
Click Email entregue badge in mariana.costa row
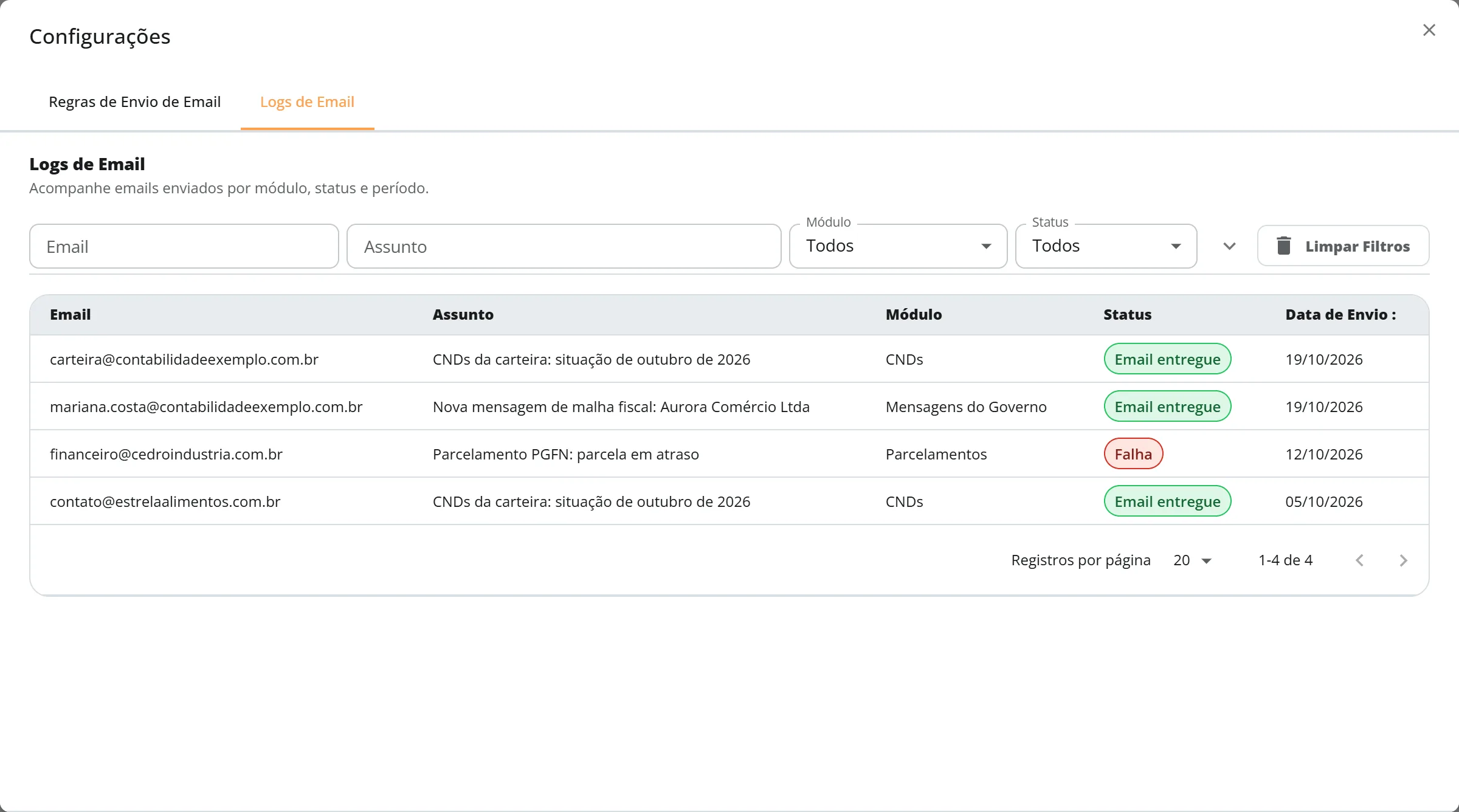[x=1167, y=407]
